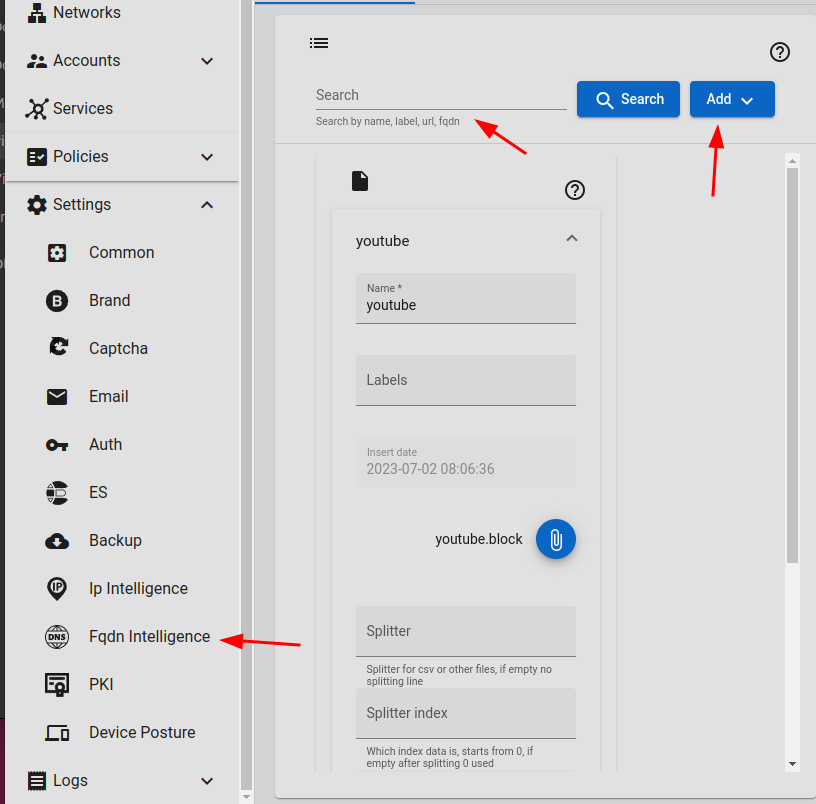Click the Ip Intelligence pin icon

click(x=57, y=589)
